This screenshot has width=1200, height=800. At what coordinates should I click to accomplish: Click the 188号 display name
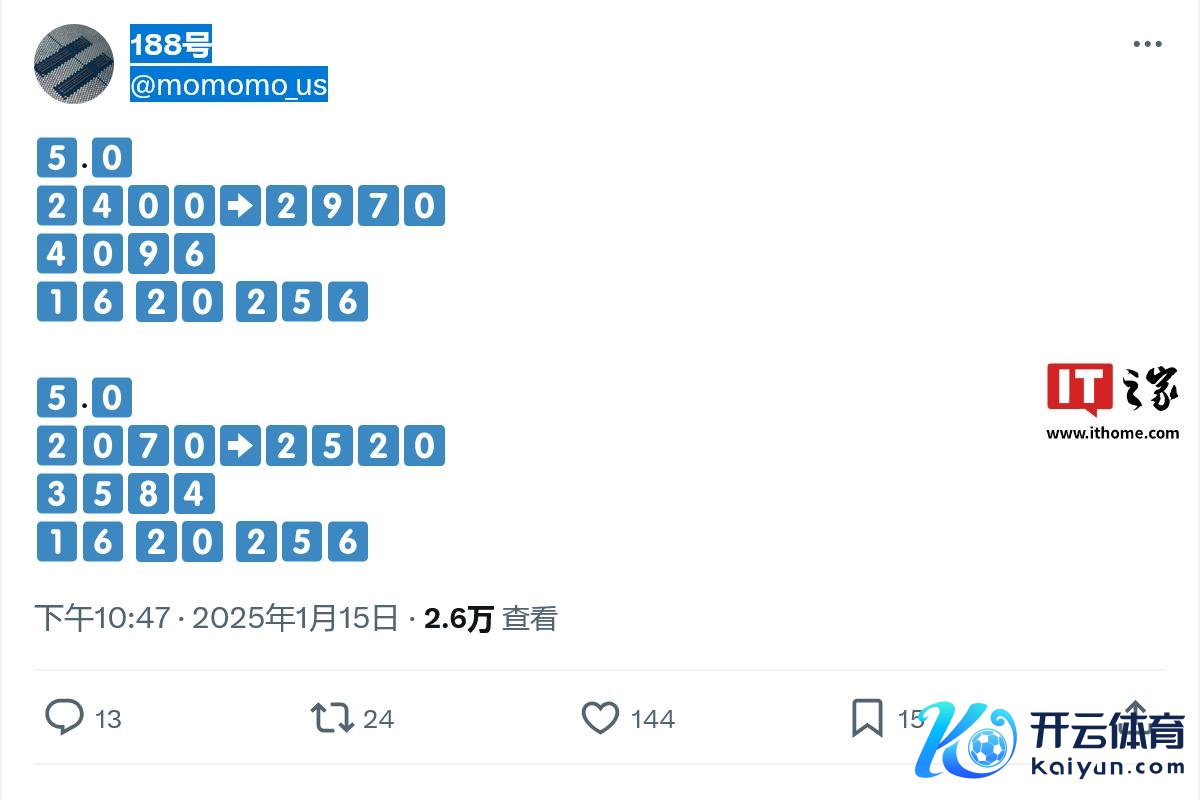[x=171, y=45]
